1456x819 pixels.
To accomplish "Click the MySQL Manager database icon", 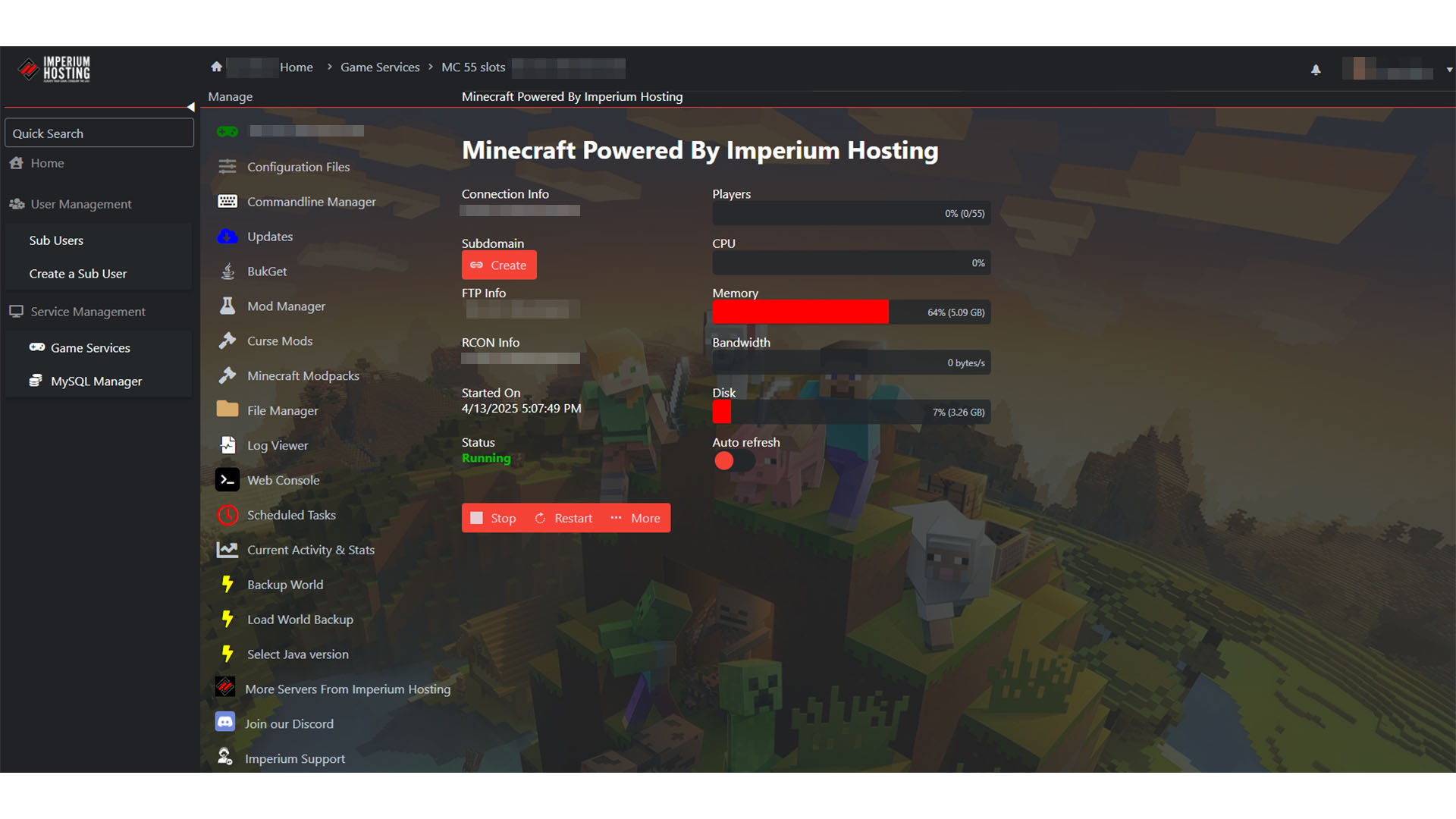I will tap(36, 381).
